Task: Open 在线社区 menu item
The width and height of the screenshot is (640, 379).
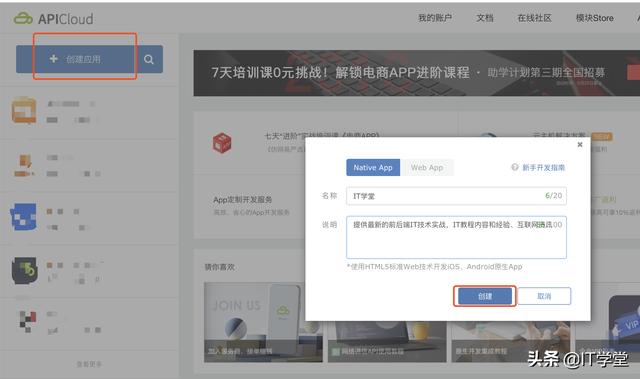Action: coord(534,18)
